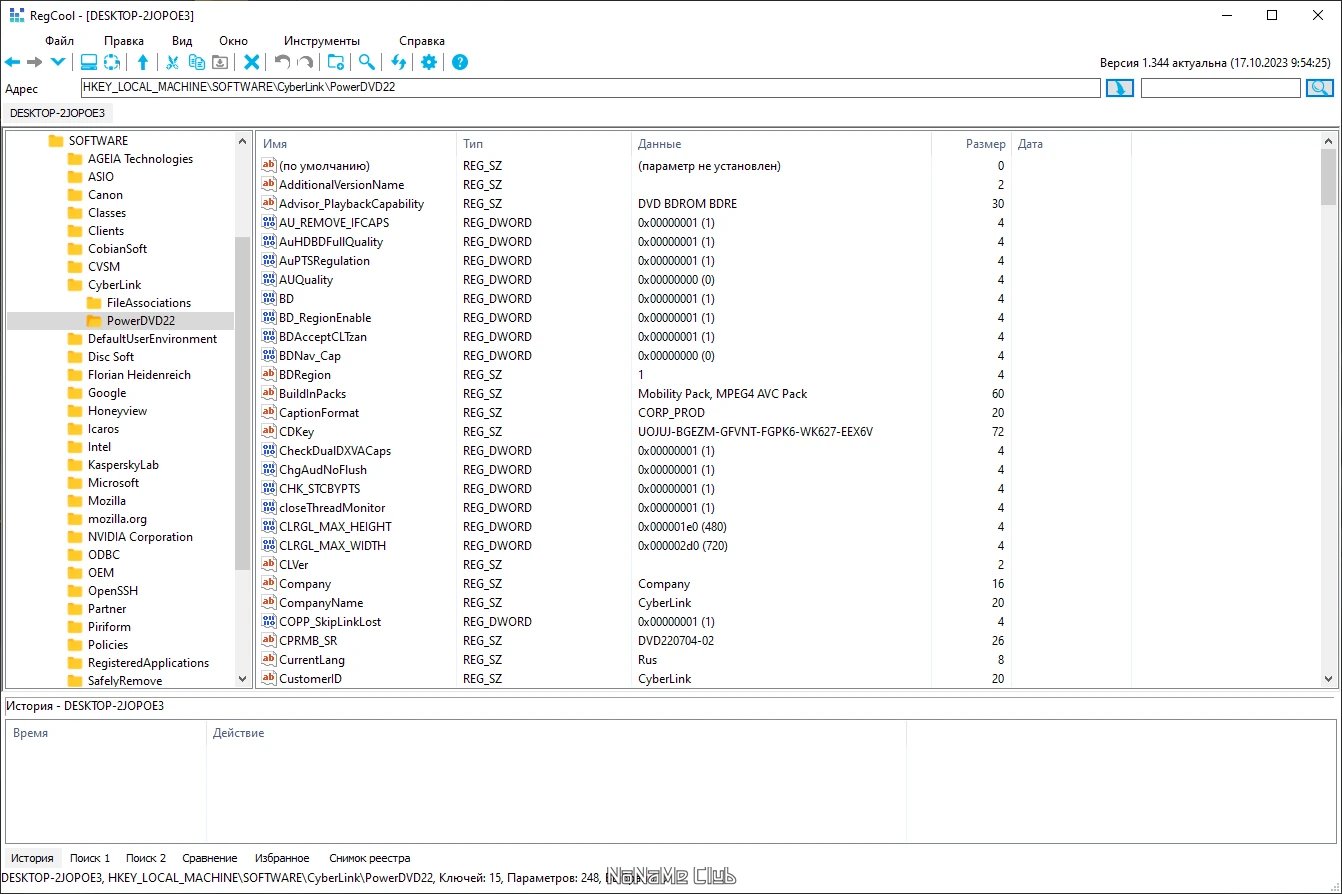
Task: Open help via the question mark icon
Action: click(x=460, y=62)
